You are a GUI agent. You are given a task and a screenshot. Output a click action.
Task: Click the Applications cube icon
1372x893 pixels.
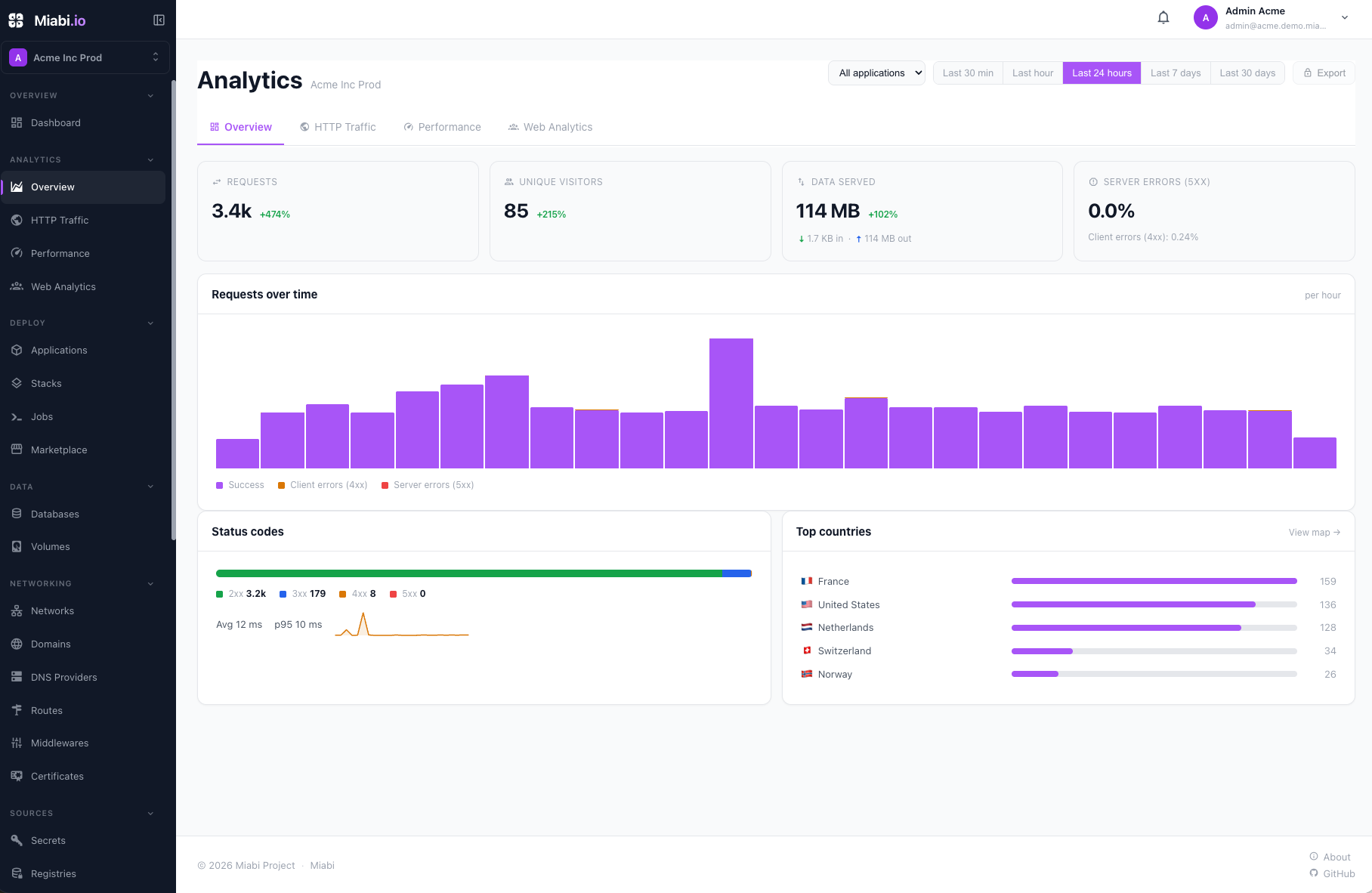click(x=17, y=350)
